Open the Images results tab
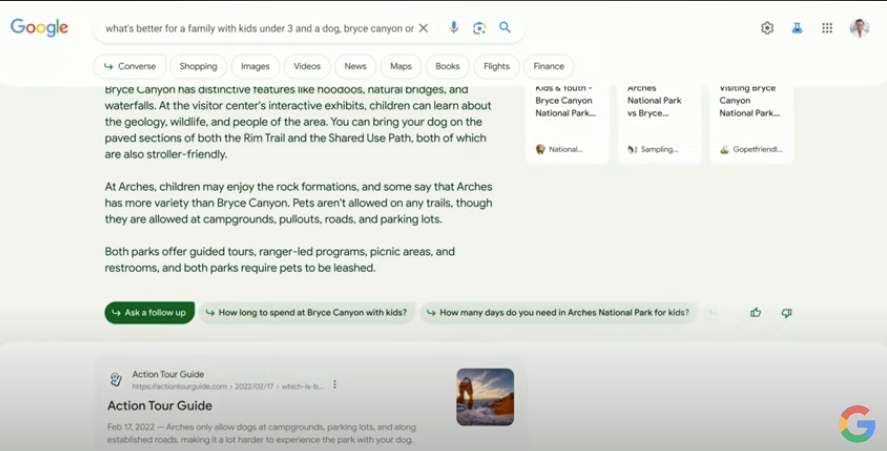 [255, 66]
